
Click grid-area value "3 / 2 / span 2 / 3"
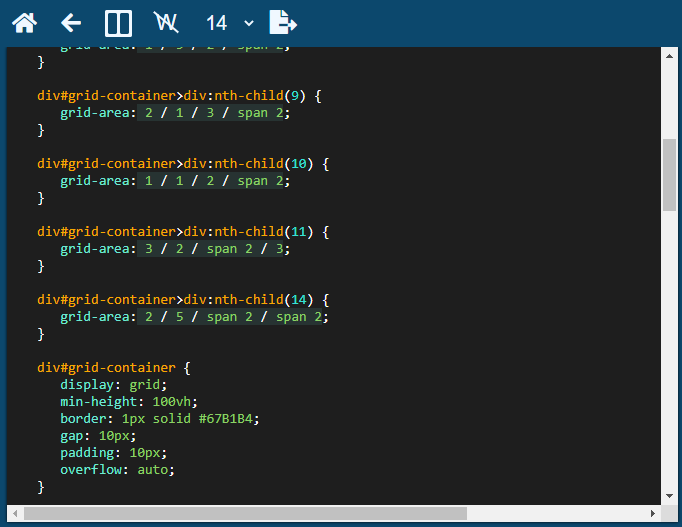(x=214, y=249)
